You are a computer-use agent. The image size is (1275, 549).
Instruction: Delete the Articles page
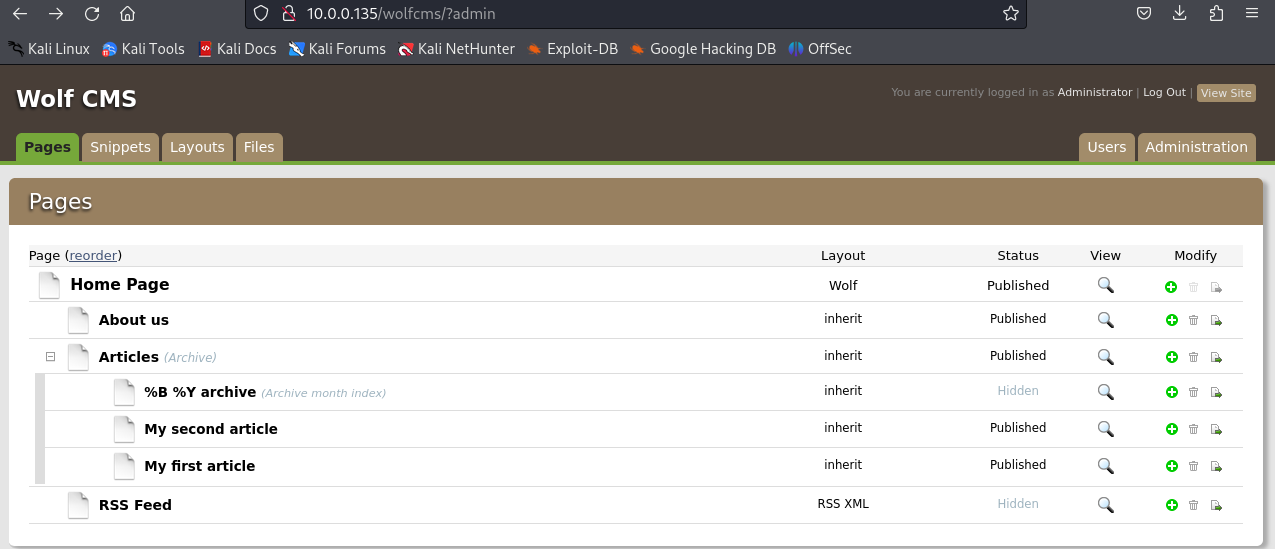(1193, 357)
